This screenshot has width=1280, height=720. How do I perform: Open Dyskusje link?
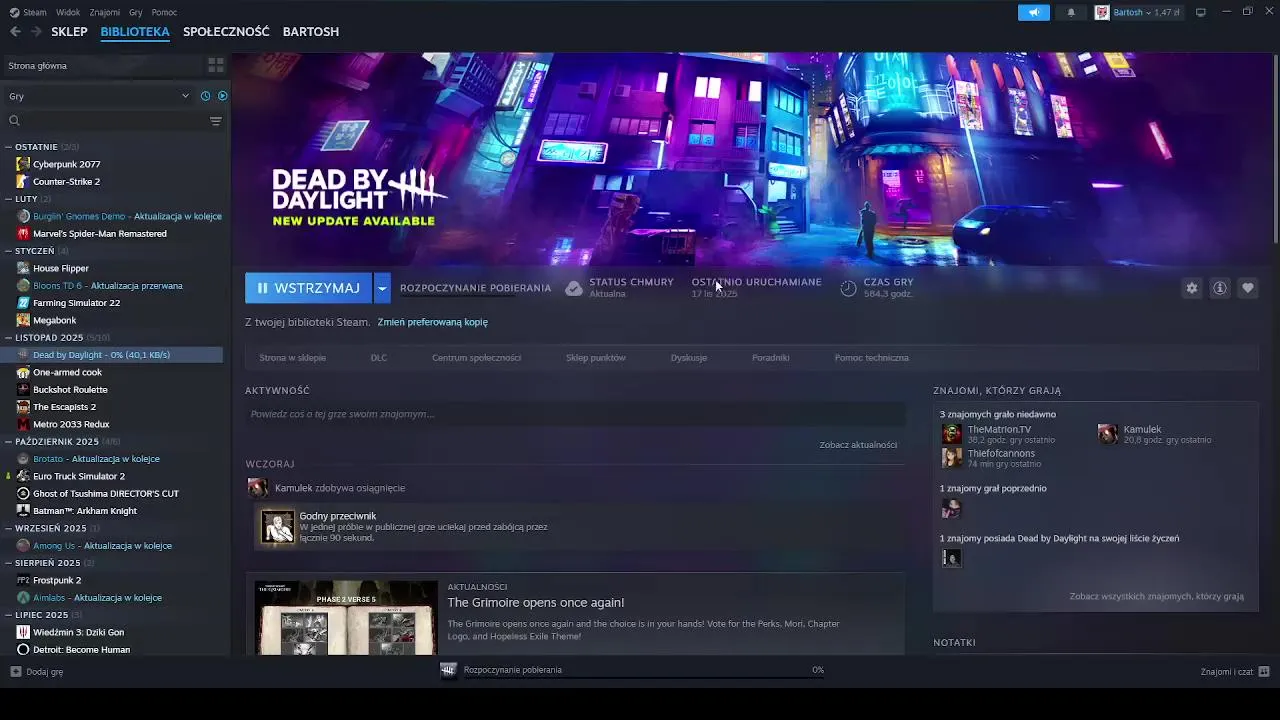click(x=689, y=358)
